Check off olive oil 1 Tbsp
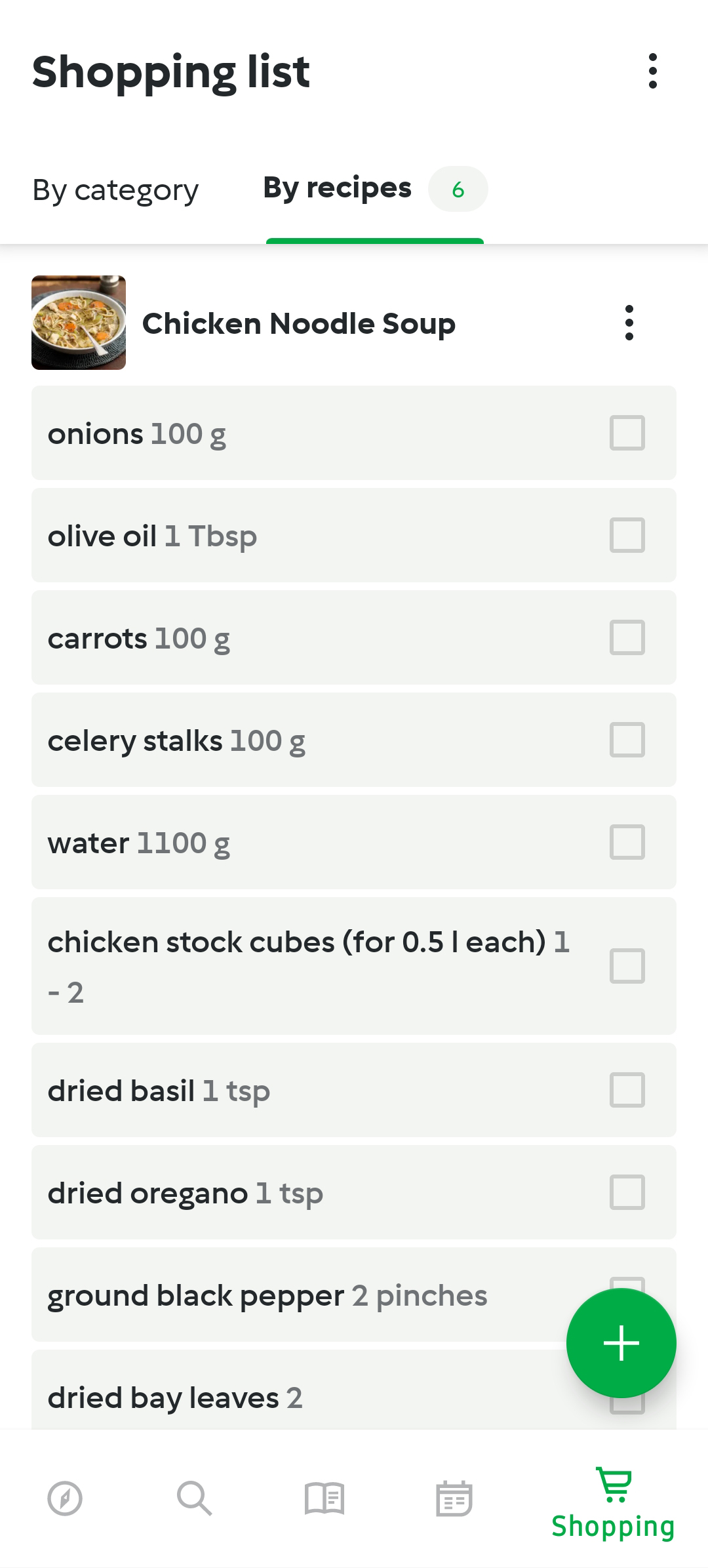 tap(627, 535)
